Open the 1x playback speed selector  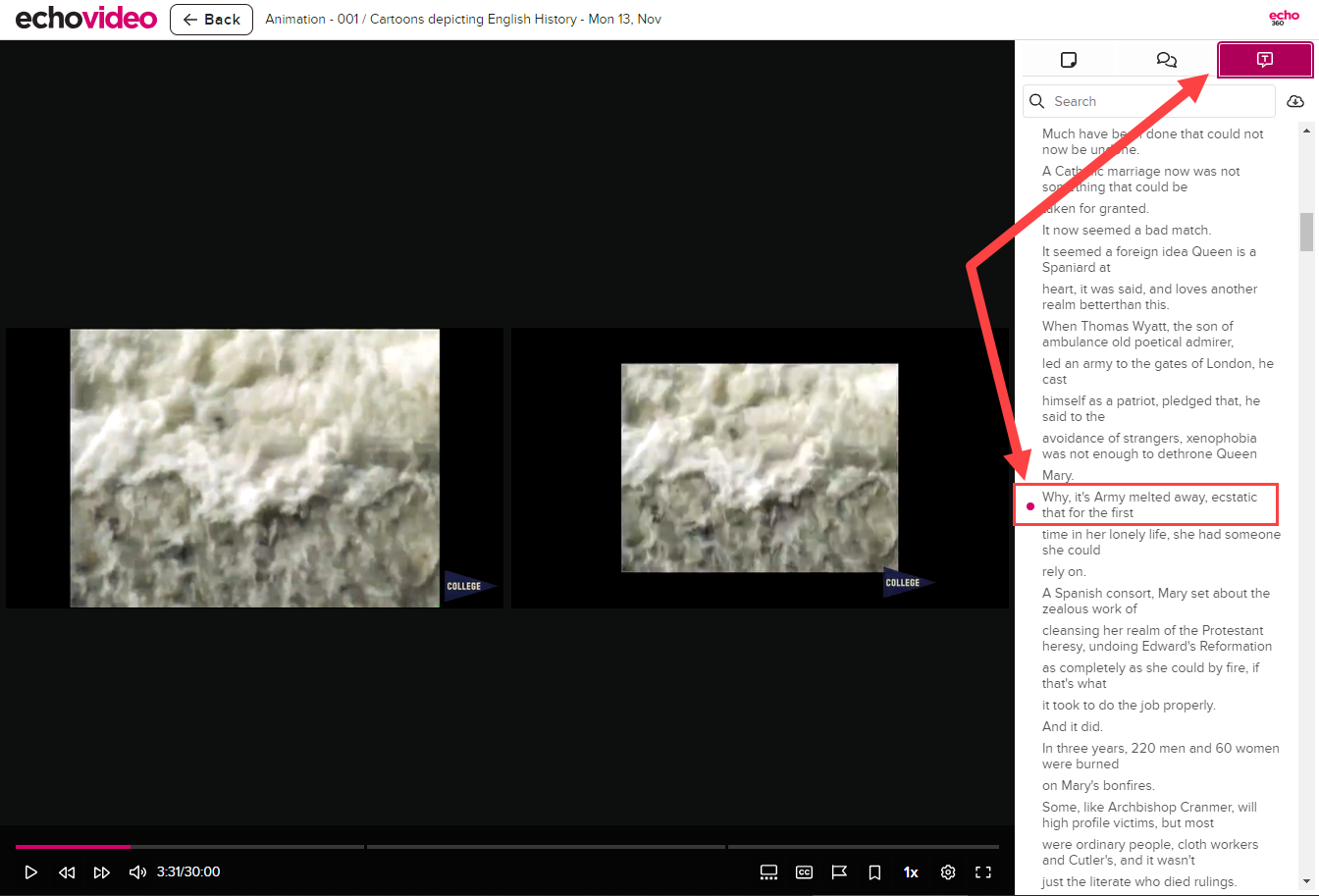pyautogui.click(x=910, y=871)
